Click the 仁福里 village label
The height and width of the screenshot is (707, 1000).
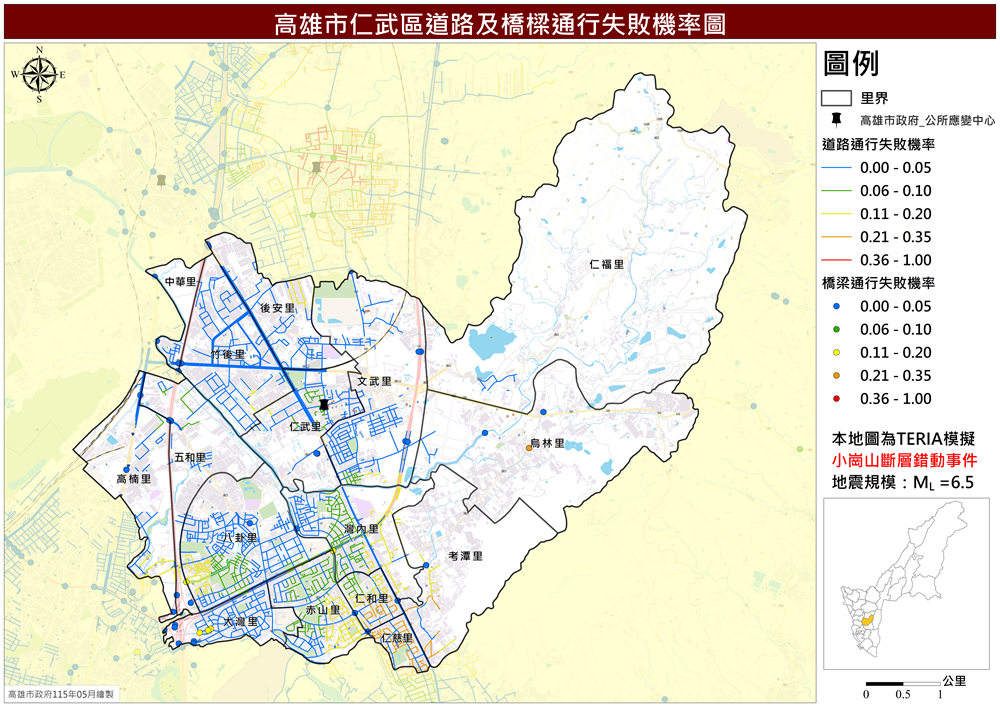[x=607, y=264]
